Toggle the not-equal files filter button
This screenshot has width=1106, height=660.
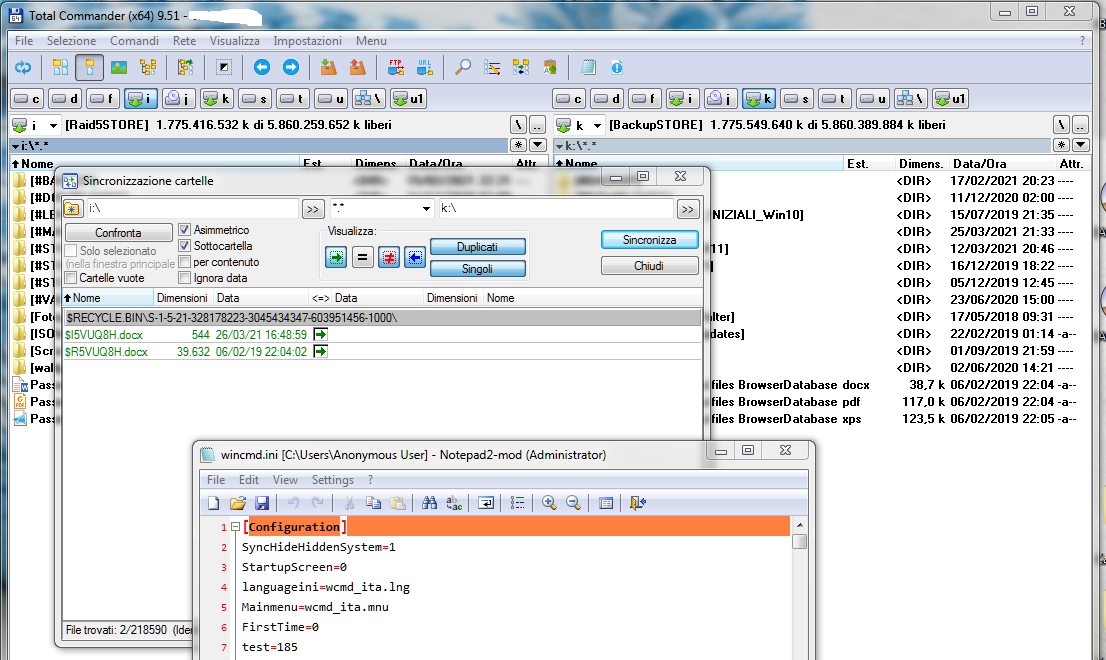[389, 257]
